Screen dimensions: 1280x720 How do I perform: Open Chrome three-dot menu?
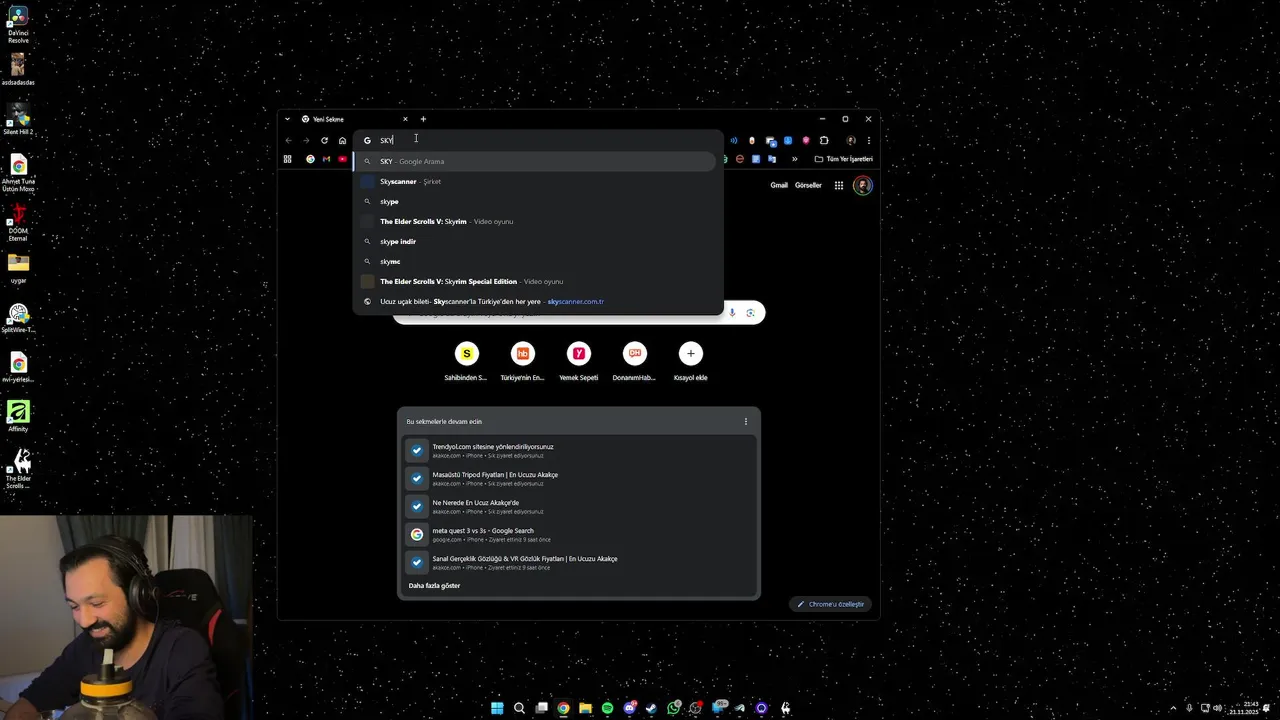[868, 140]
